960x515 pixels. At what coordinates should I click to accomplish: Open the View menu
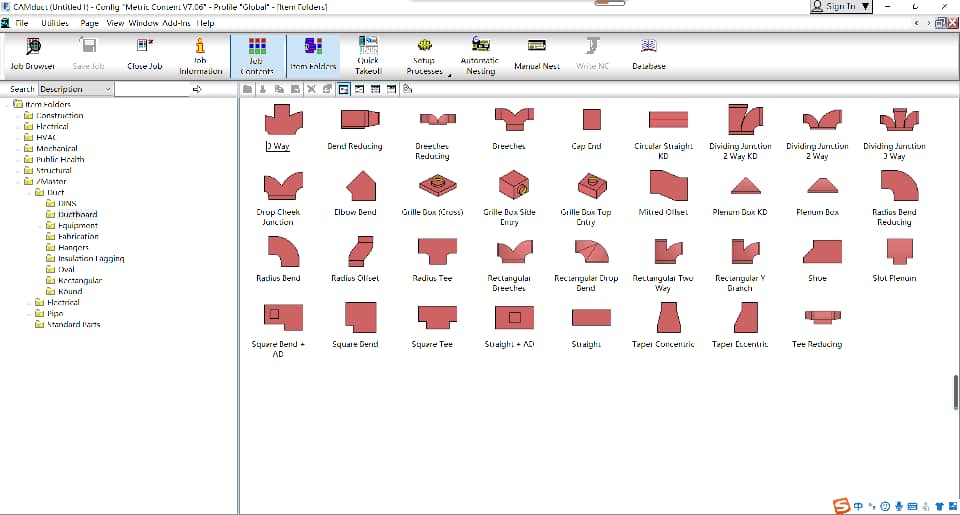tap(115, 23)
